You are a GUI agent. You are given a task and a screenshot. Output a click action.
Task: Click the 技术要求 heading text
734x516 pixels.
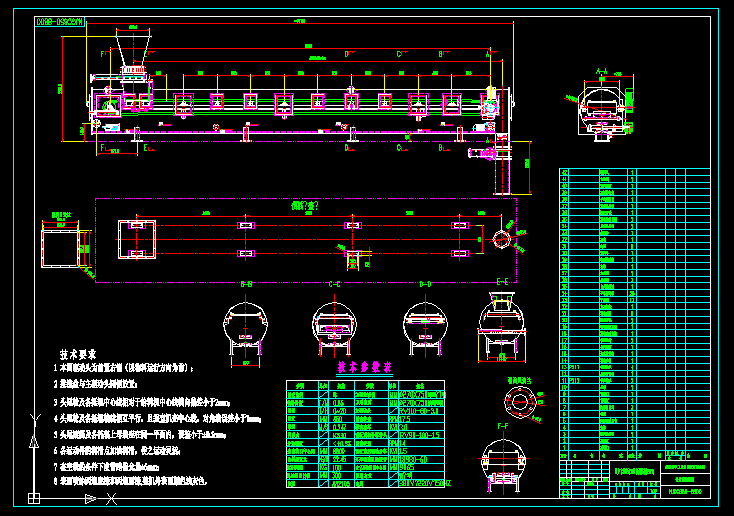point(77,354)
